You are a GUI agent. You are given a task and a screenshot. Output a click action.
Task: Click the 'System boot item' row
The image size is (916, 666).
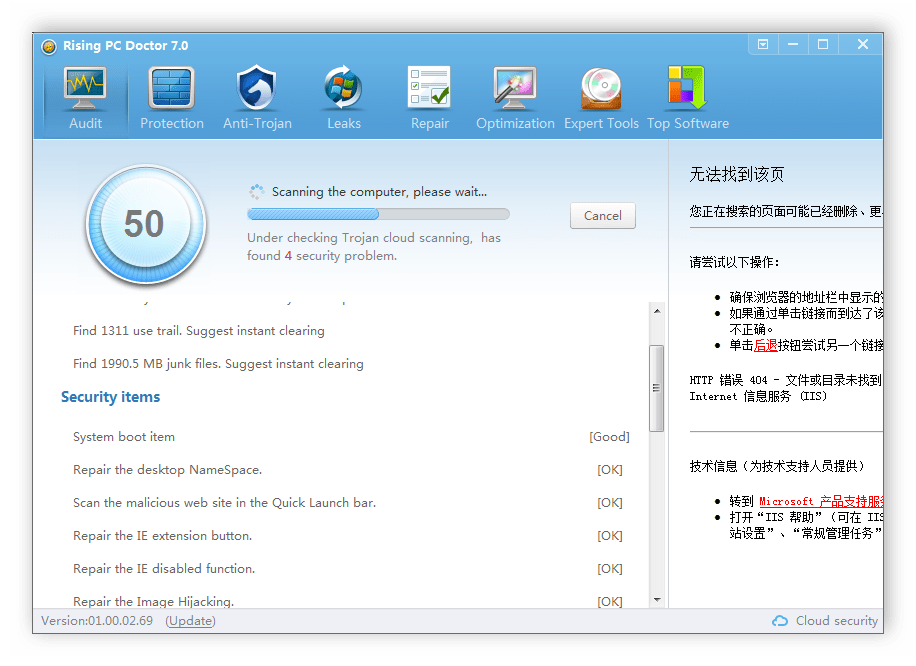(351, 437)
